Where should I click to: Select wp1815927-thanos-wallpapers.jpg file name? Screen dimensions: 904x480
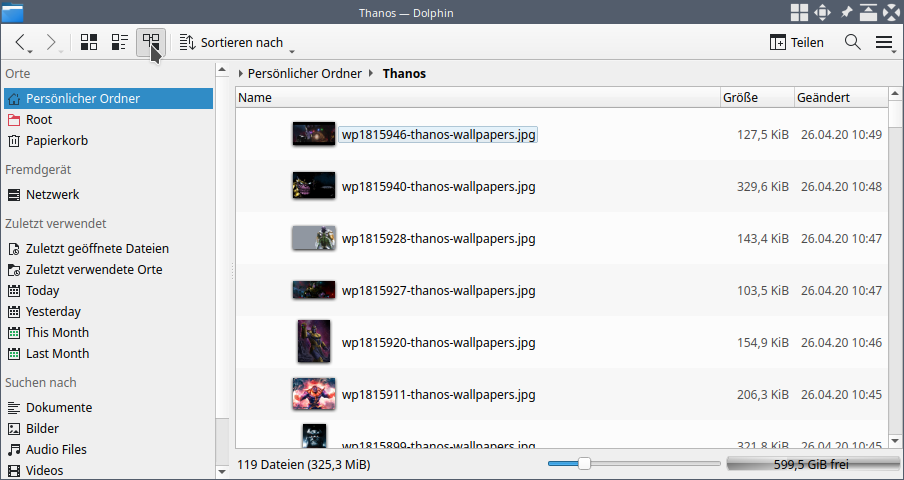tap(438, 290)
